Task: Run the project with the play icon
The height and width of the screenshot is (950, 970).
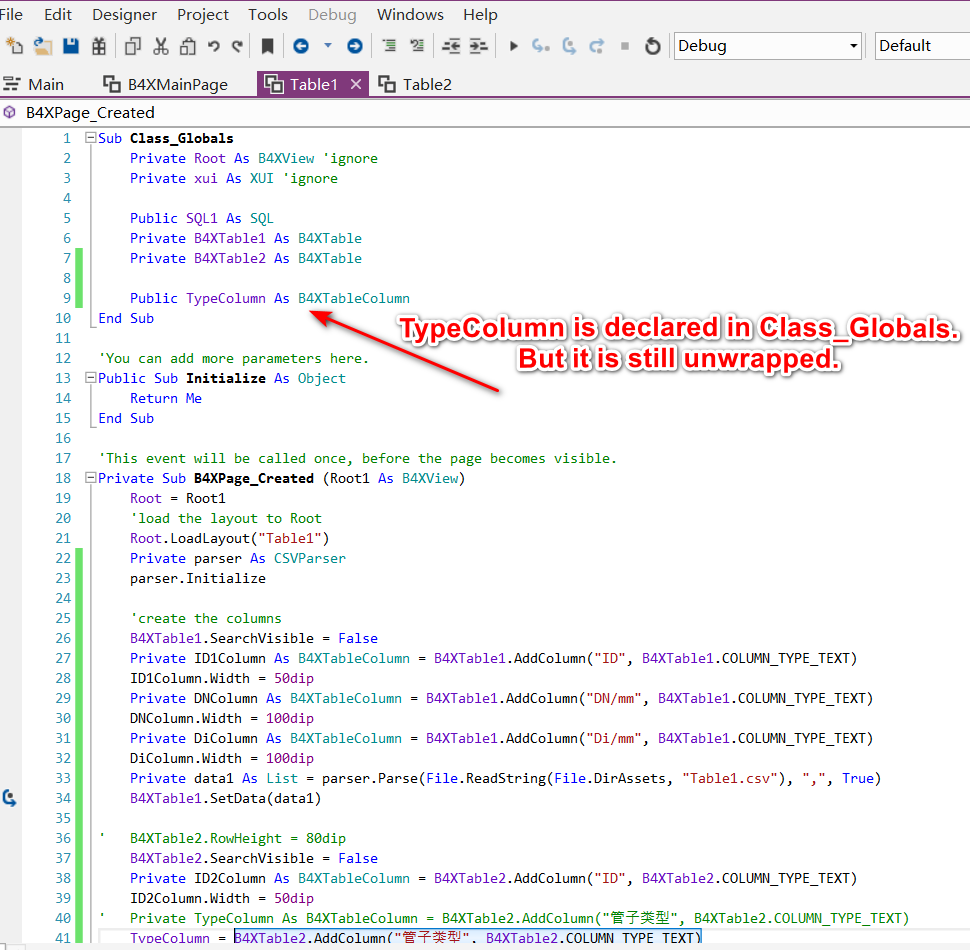Action: click(514, 46)
